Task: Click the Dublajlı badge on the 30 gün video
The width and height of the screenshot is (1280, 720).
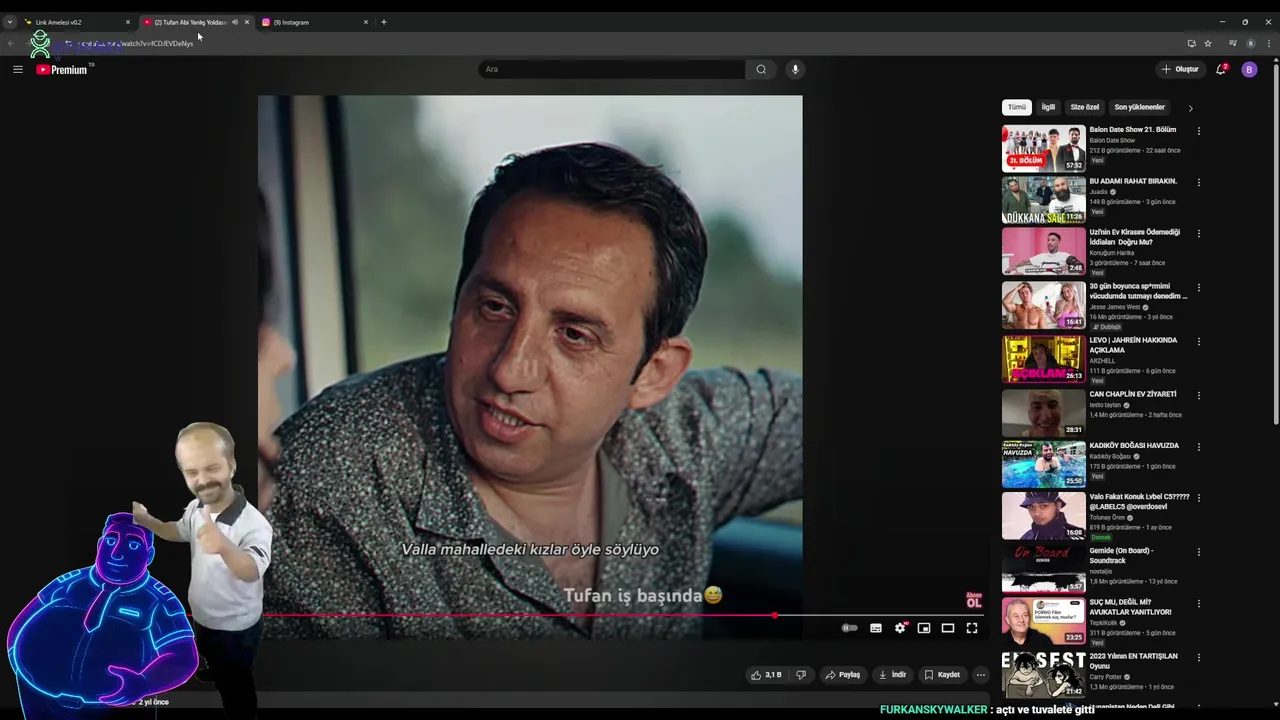Action: tap(1106, 327)
